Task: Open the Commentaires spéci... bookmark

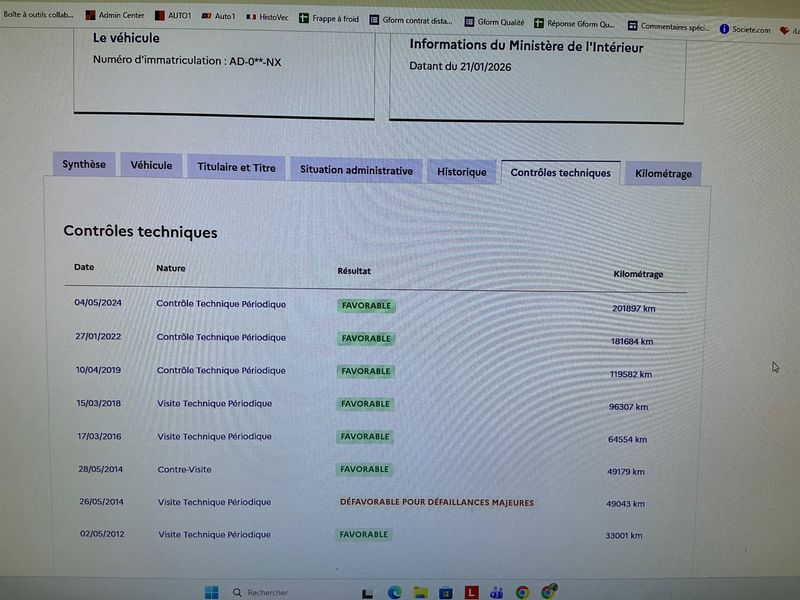Action: pos(669,26)
